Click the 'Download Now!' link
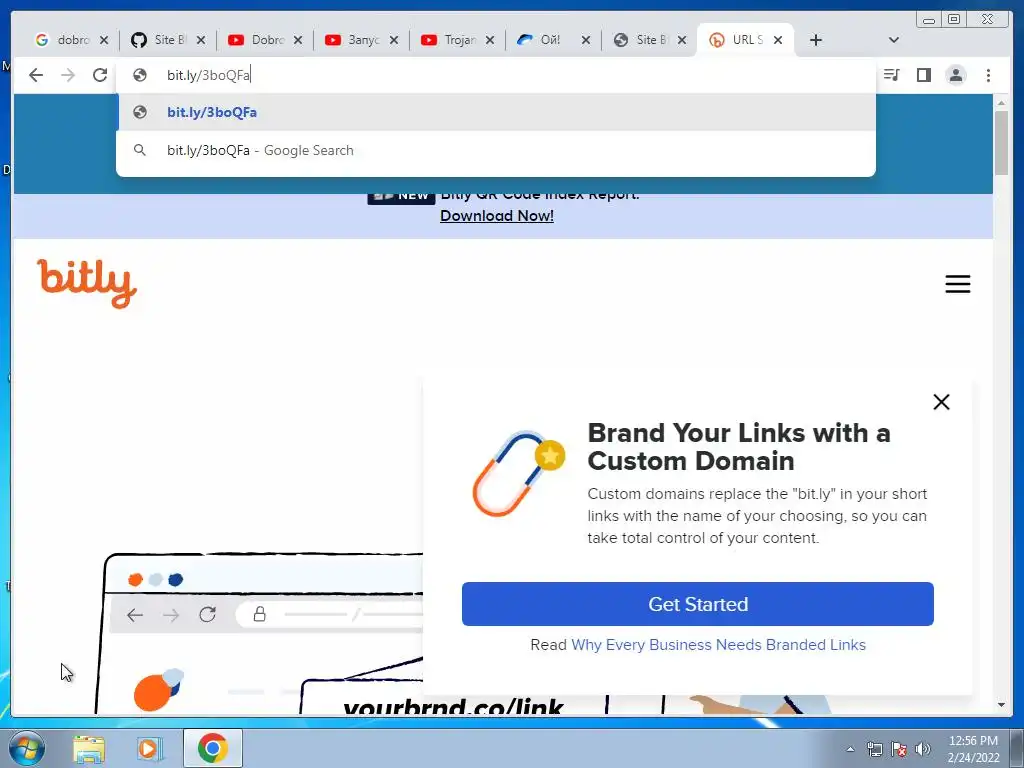Screen dimensions: 1024x768 click(497, 216)
